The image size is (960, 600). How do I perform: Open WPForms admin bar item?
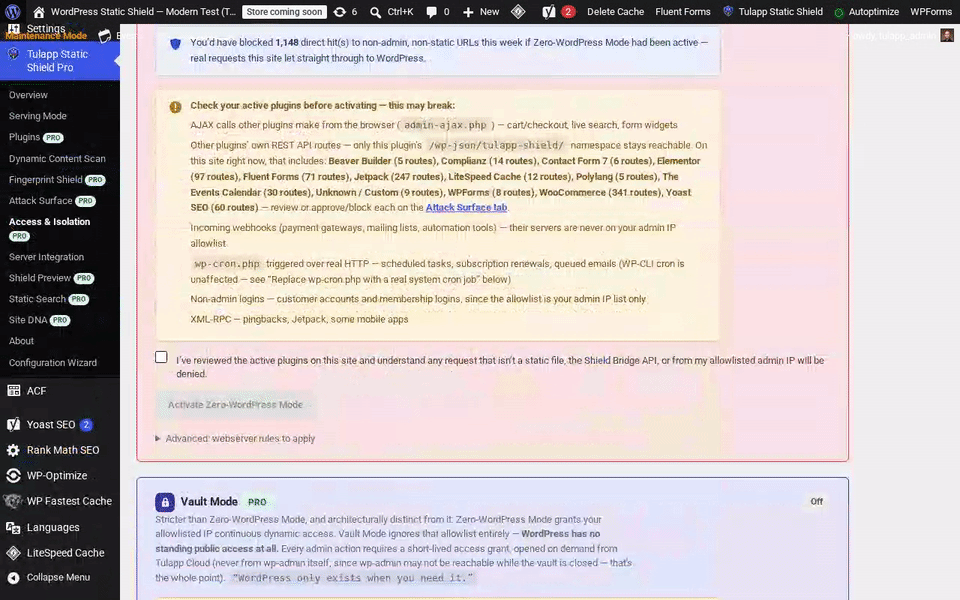pyautogui.click(x=931, y=12)
